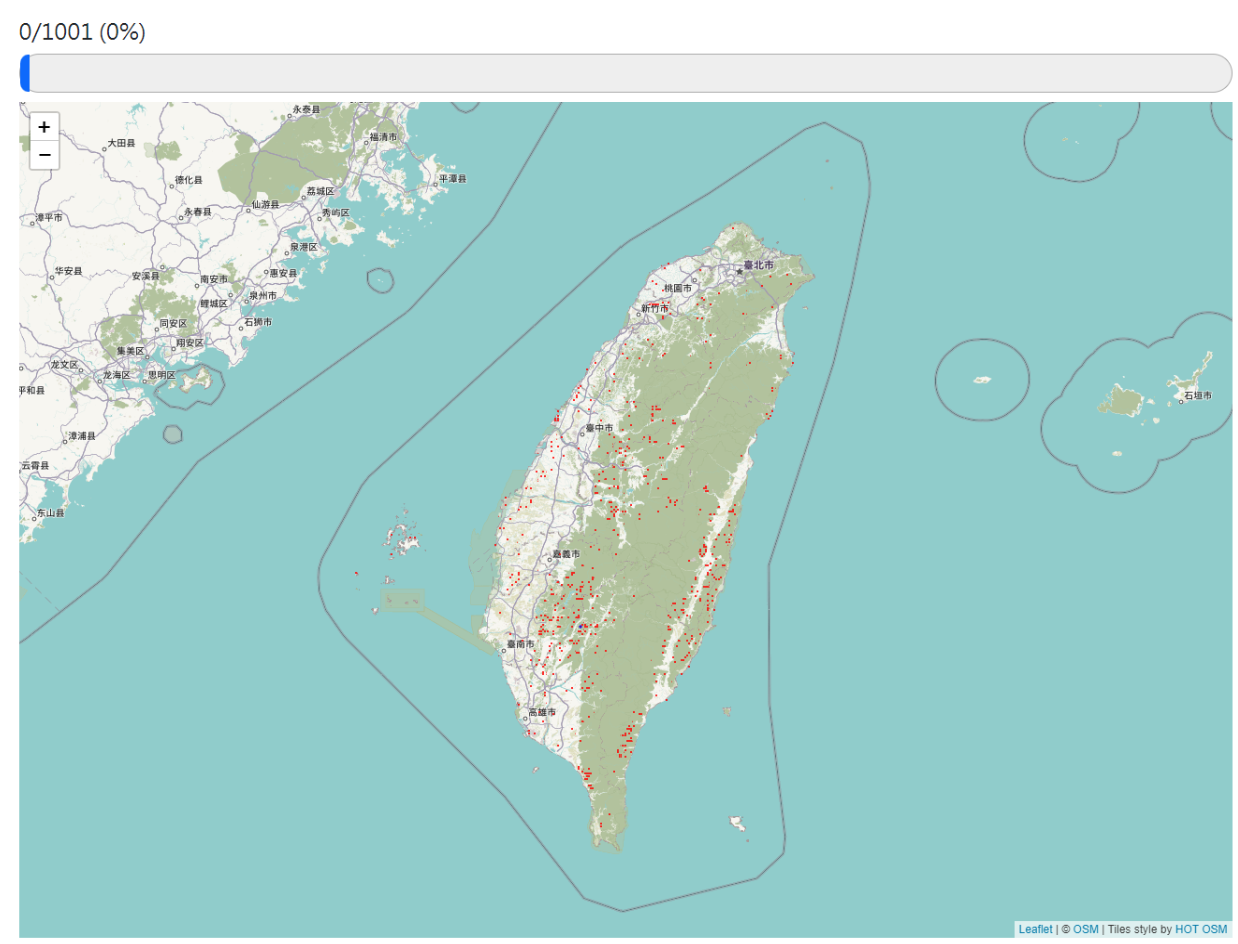Click the blue progress bar fill
The image size is (1238, 944).
click(x=25, y=74)
